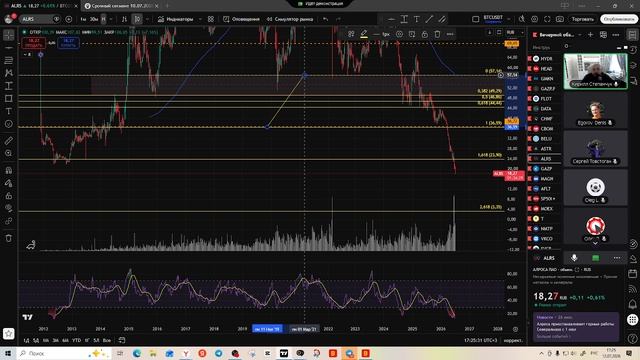Open more options on drawing toolbar
640x360 pixels.
coord(450,34)
